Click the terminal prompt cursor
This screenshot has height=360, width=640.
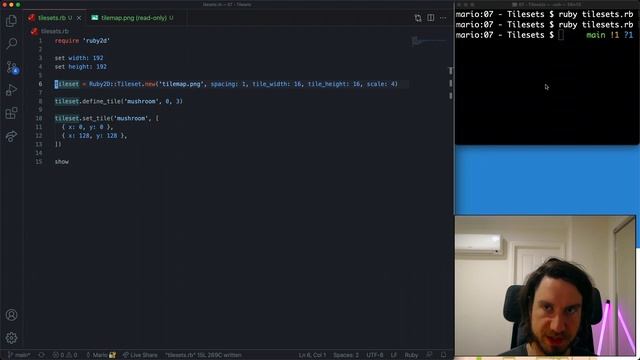(561, 35)
